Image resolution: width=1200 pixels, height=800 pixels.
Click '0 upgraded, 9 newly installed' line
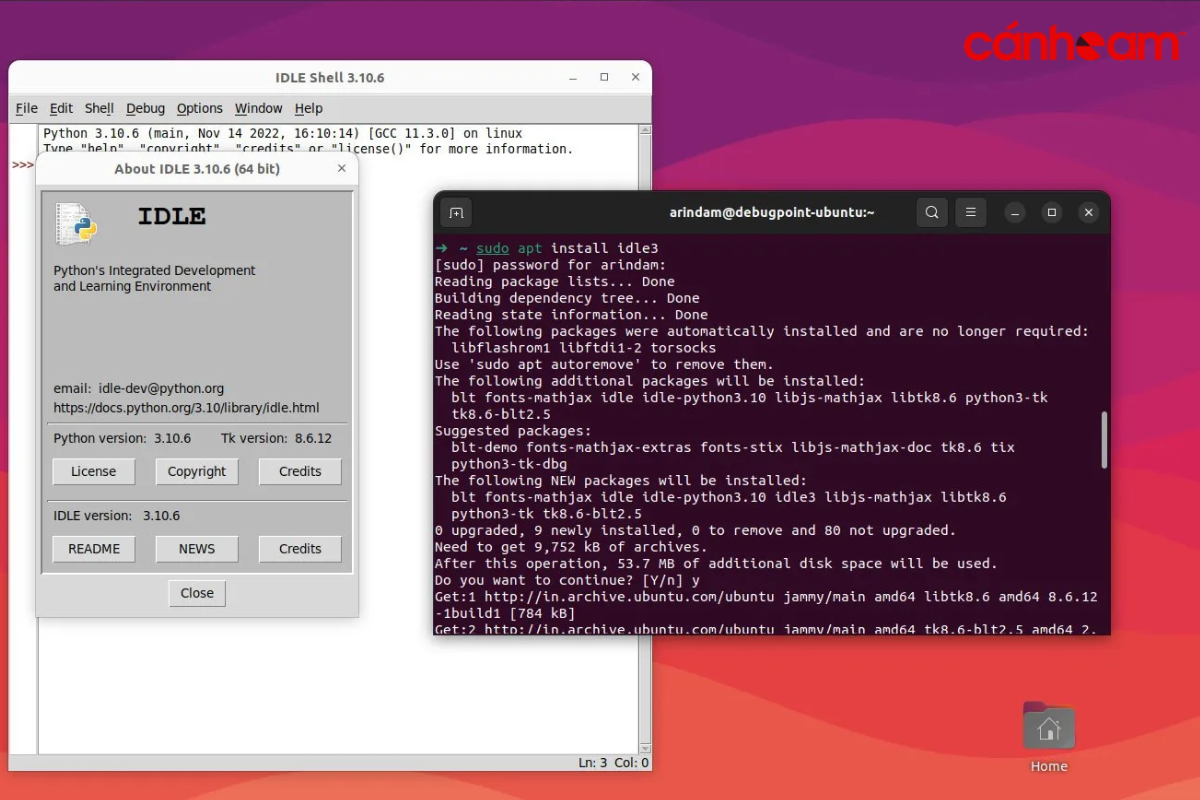coord(695,530)
